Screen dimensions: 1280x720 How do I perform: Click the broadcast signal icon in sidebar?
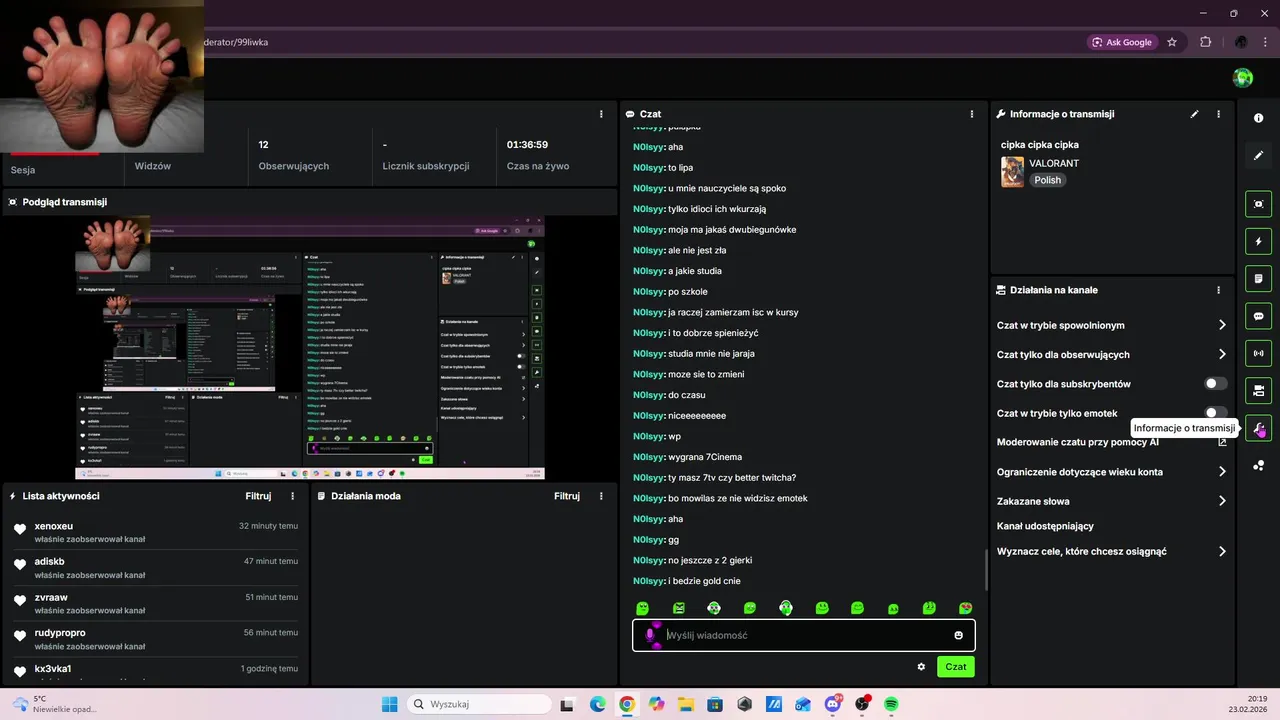pyautogui.click(x=1258, y=353)
